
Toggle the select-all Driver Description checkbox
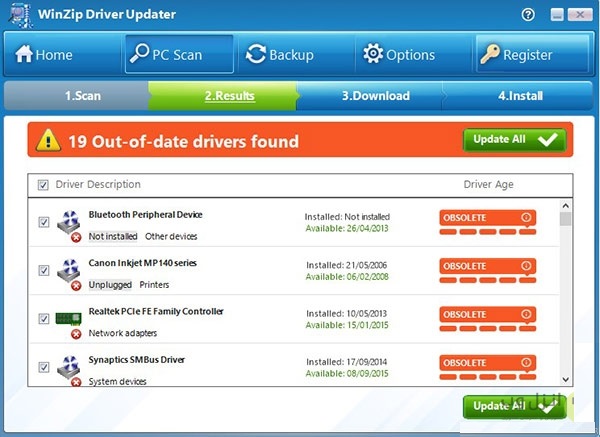click(43, 185)
